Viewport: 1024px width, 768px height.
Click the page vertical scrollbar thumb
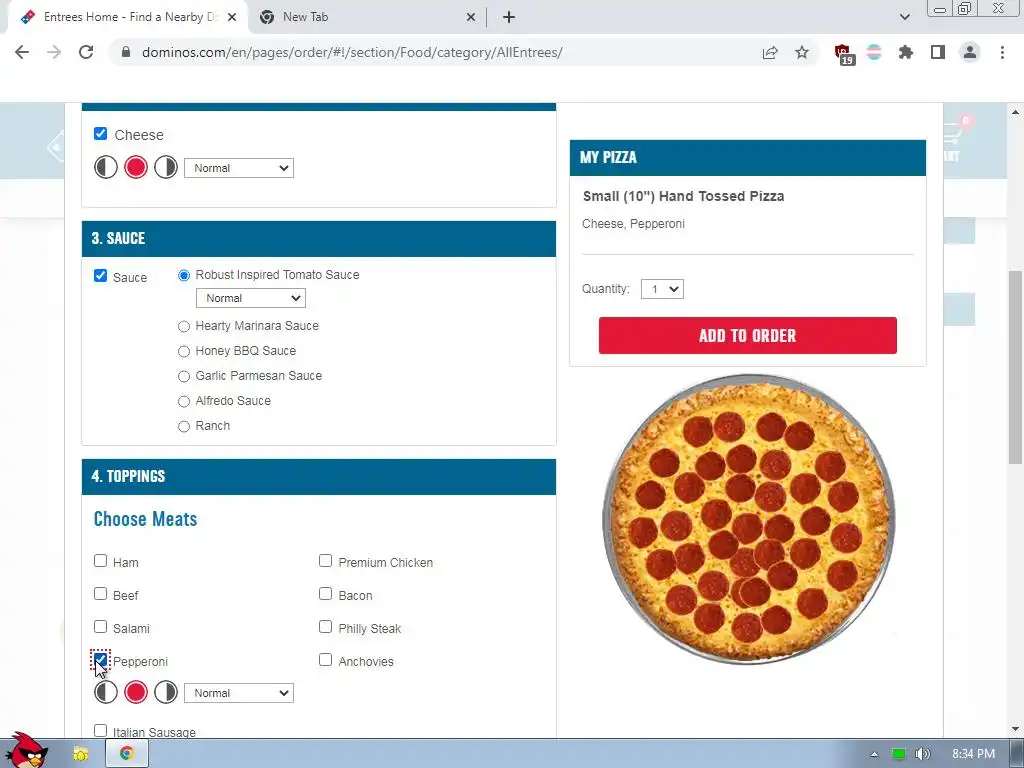[1016, 367]
